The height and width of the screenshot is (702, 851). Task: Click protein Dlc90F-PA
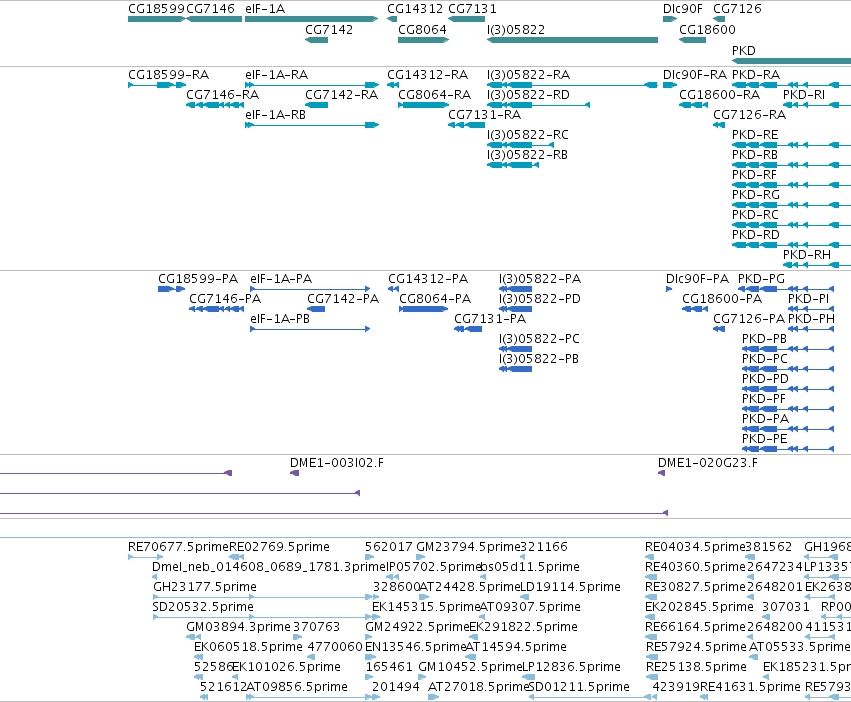pyautogui.click(x=697, y=279)
